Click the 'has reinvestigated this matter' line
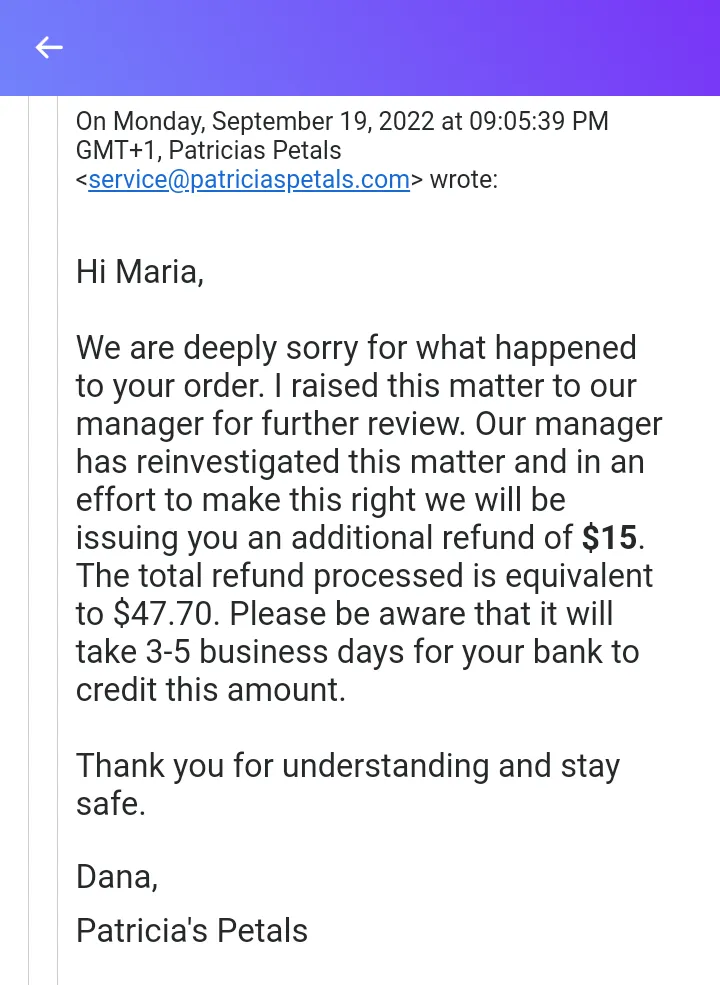The width and height of the screenshot is (720, 985). coord(360,462)
